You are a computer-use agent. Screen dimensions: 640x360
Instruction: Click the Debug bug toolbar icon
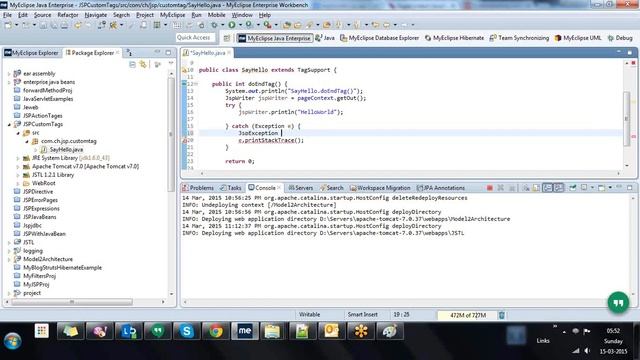(x=214, y=25)
